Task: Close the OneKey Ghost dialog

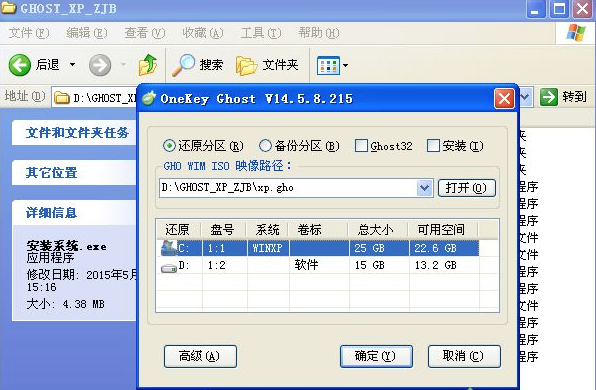Action: 504,99
